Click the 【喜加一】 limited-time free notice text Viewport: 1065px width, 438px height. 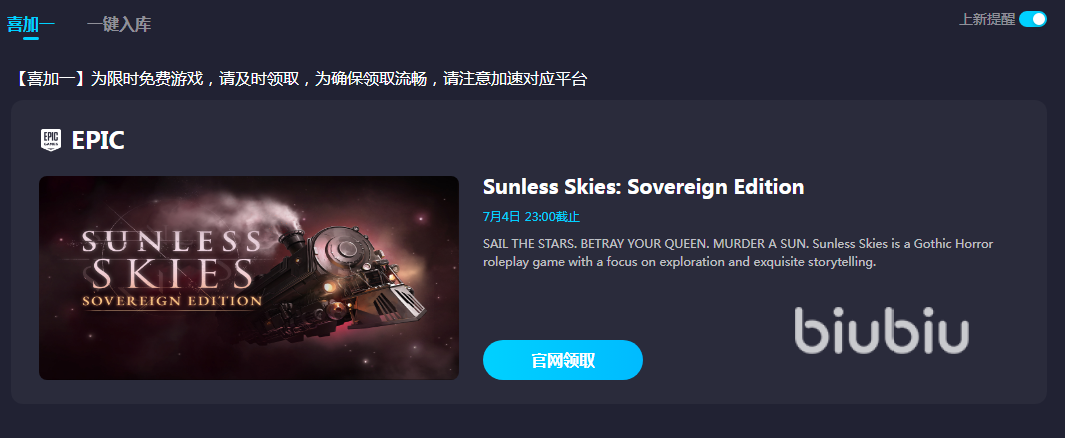point(300,79)
